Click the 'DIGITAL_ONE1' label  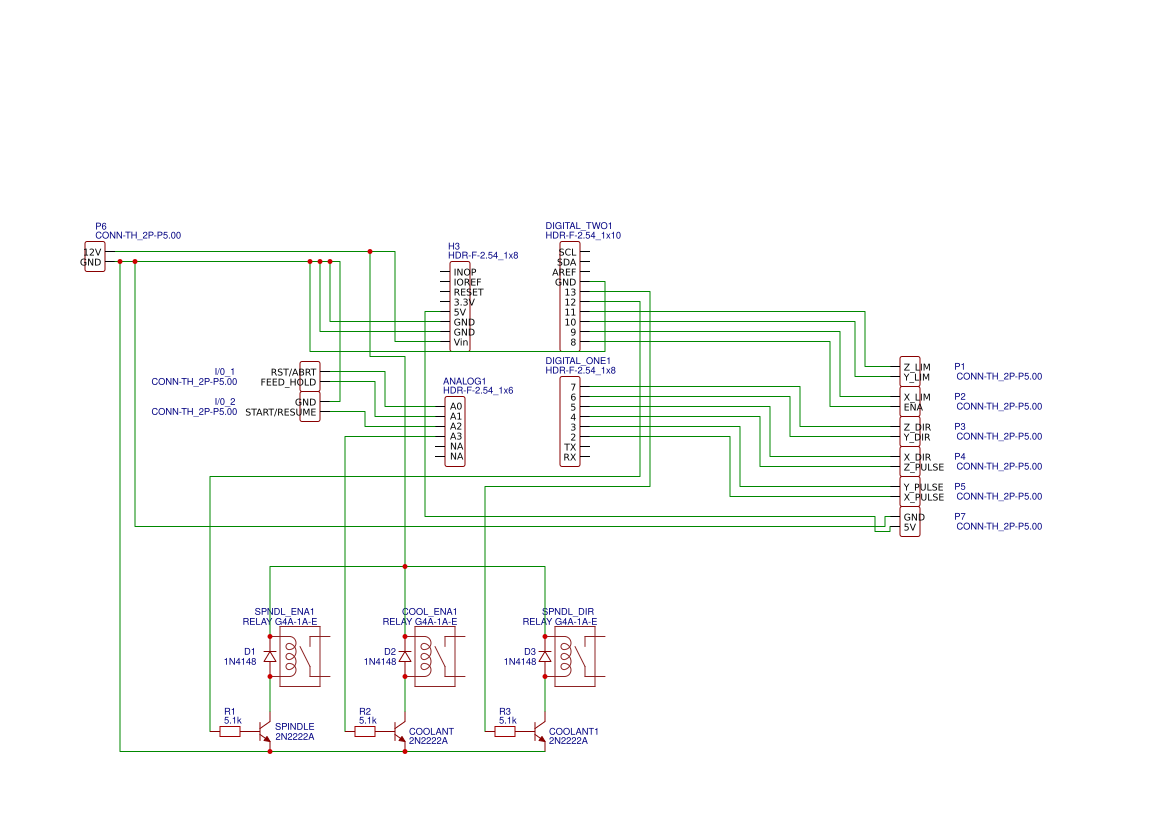coord(578,360)
